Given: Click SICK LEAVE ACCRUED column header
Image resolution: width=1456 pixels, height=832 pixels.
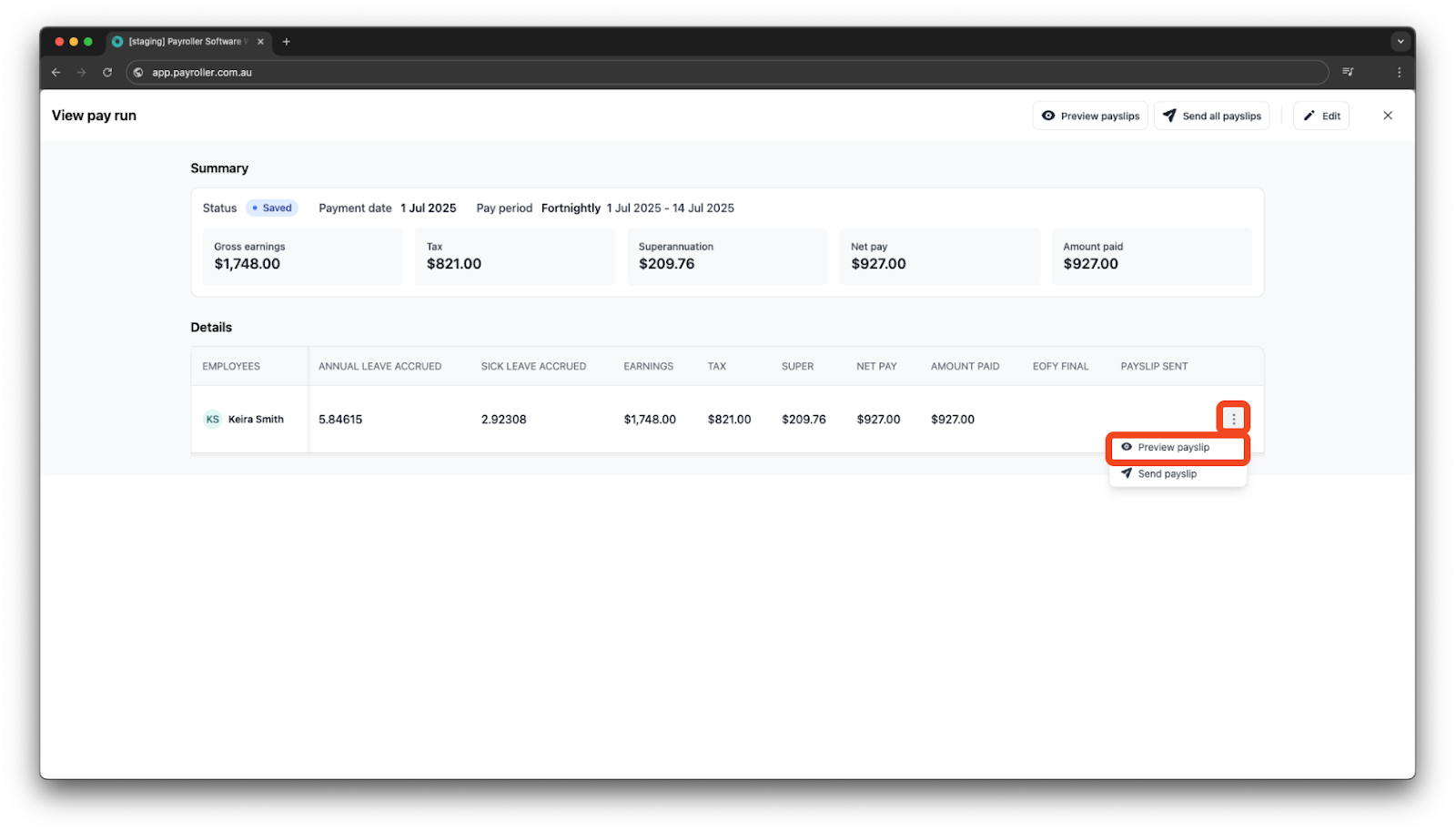Looking at the screenshot, I should point(533,367).
